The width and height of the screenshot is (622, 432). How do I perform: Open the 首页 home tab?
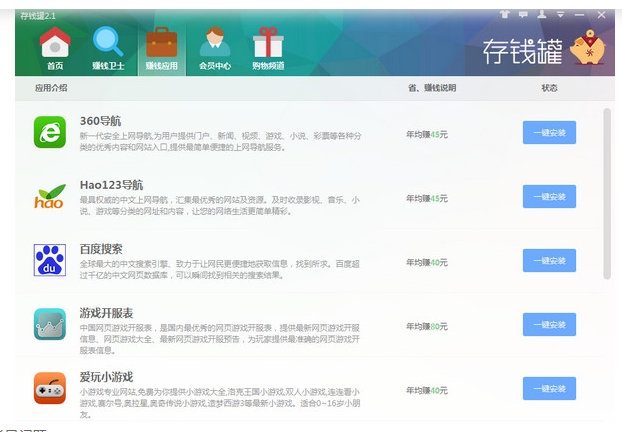(x=55, y=48)
